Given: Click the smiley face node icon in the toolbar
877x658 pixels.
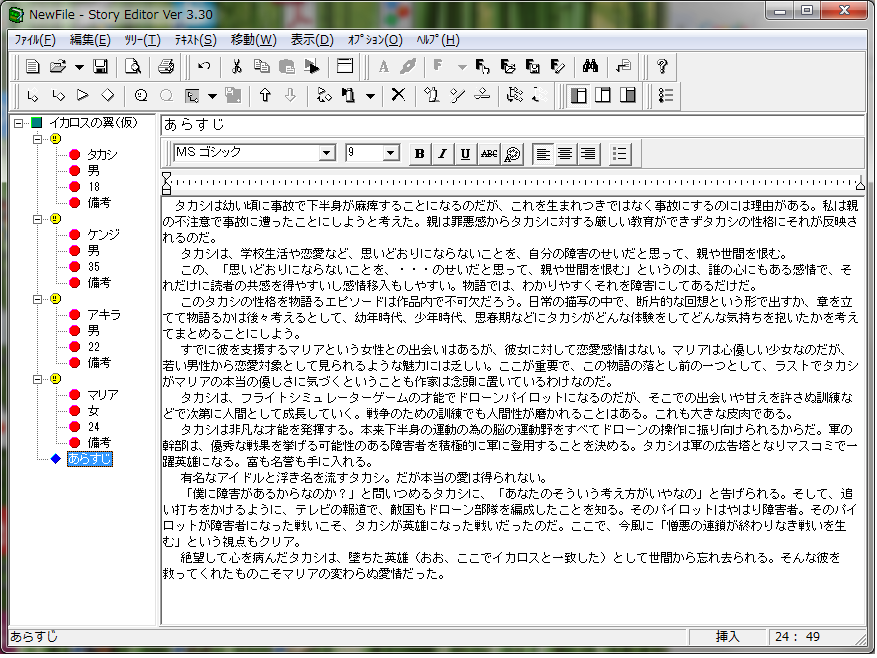Looking at the screenshot, I should tap(141, 95).
